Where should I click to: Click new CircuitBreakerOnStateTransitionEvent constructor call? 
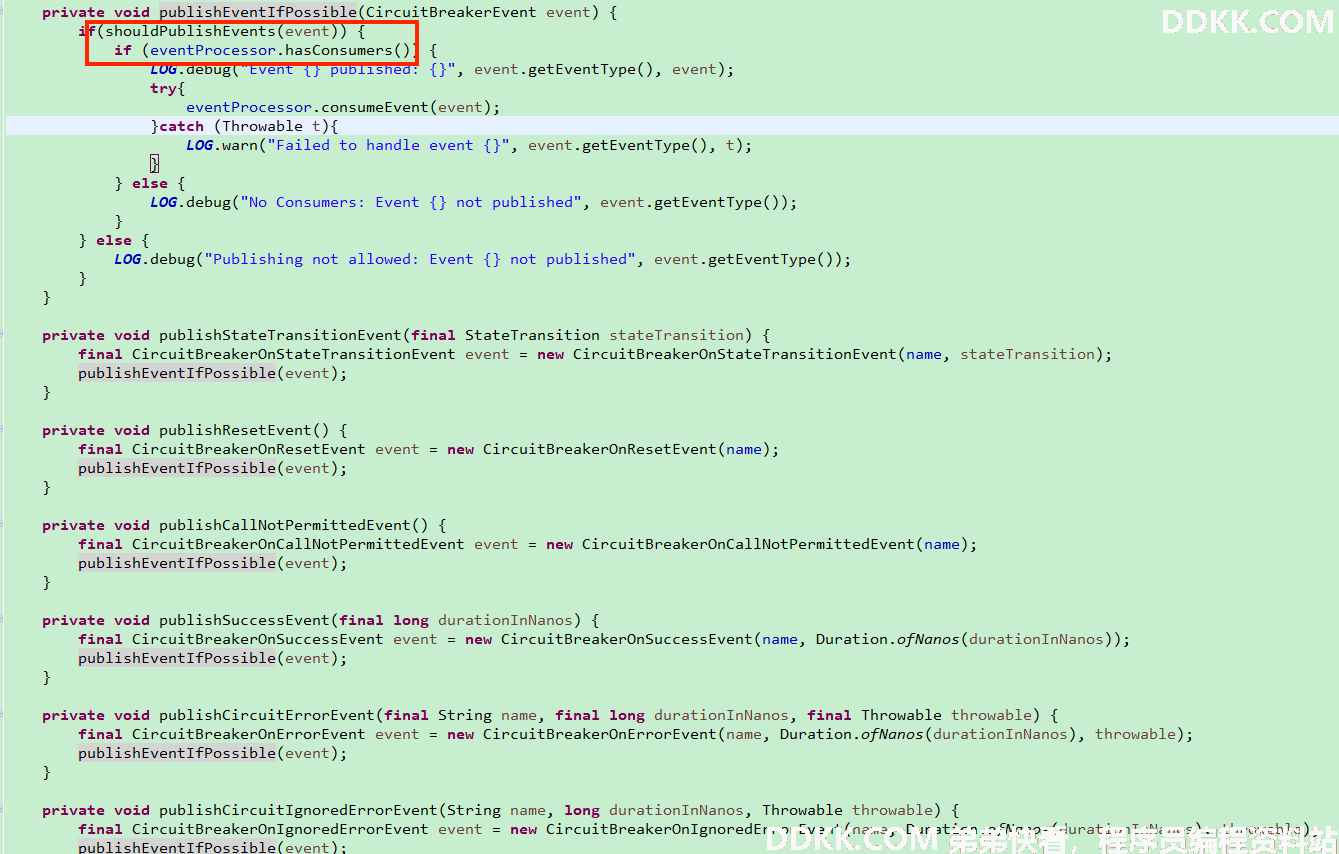pos(717,354)
